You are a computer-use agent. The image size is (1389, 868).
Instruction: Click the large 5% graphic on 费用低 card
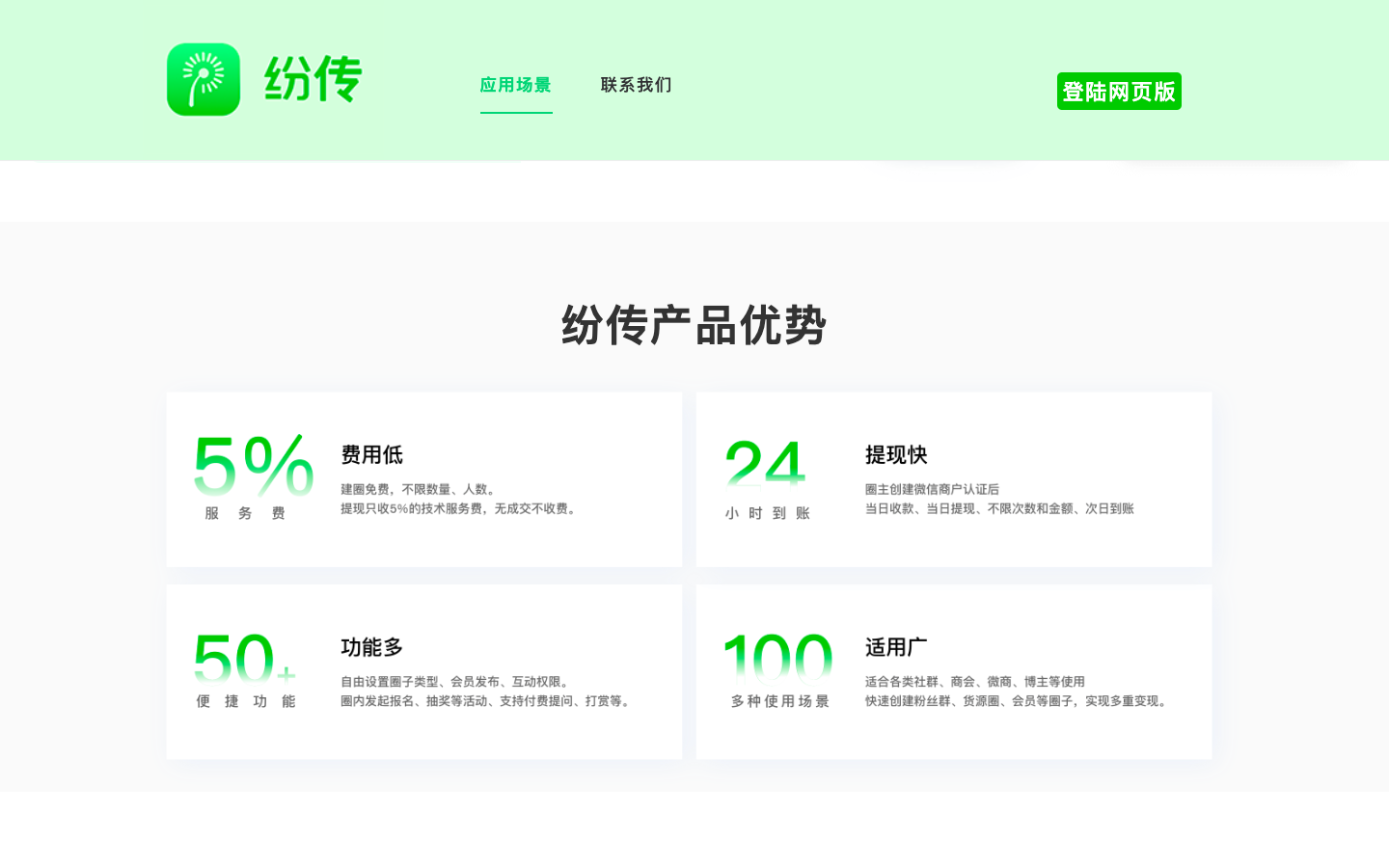click(253, 466)
